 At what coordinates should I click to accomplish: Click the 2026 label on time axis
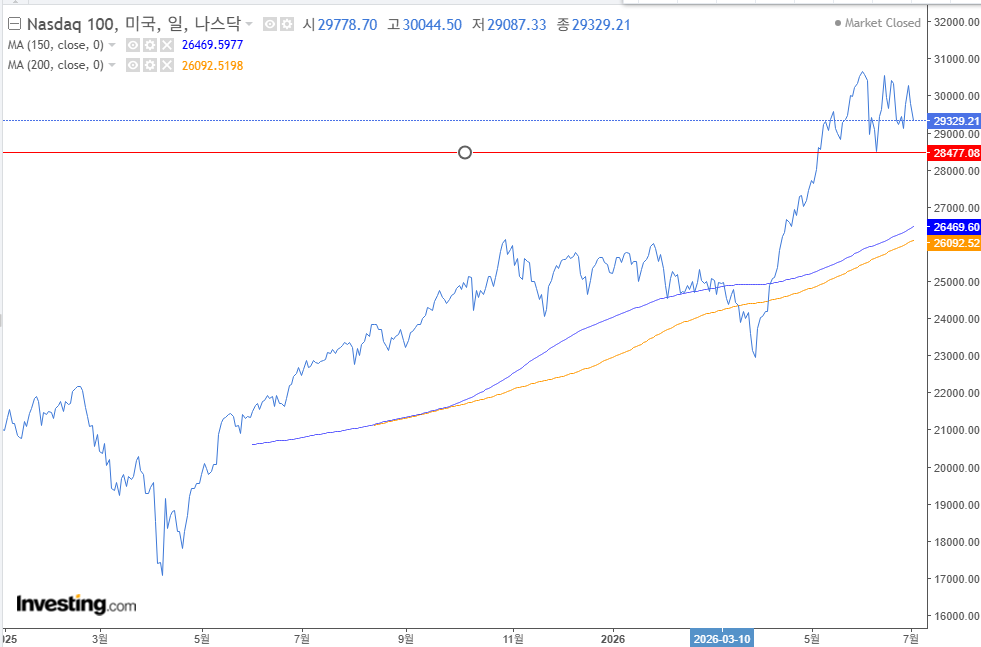coord(612,639)
